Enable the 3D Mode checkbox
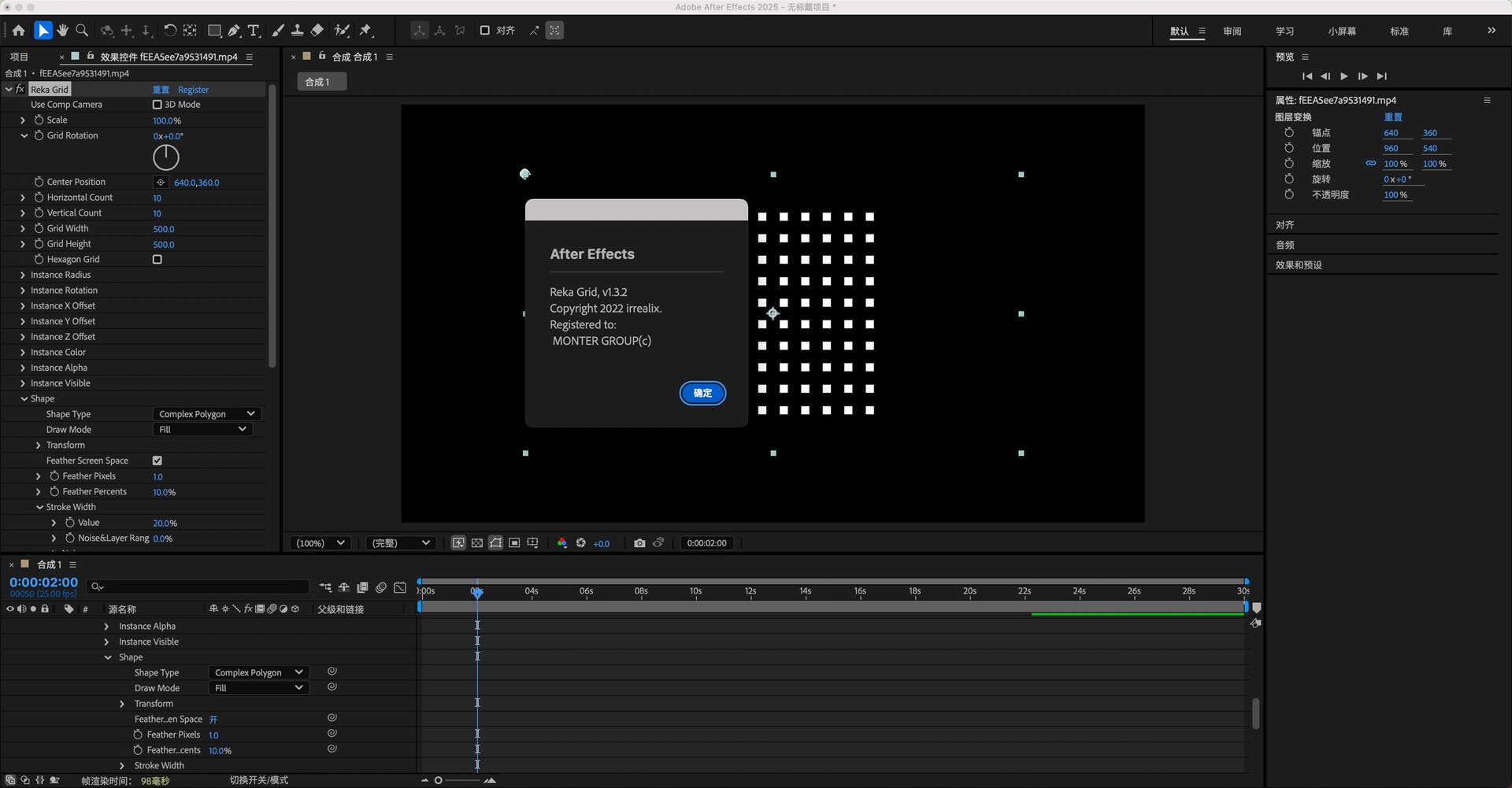 click(x=157, y=105)
